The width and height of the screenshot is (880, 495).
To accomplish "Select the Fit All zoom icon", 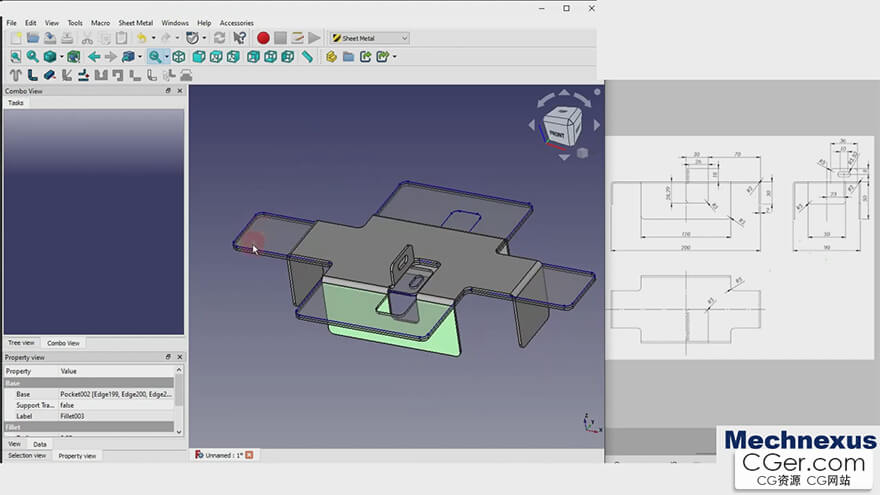I will tap(16, 57).
